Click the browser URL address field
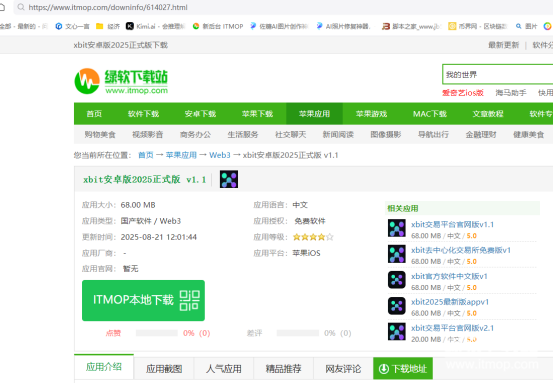Viewport: 553px width, 384px height. click(x=282, y=7)
